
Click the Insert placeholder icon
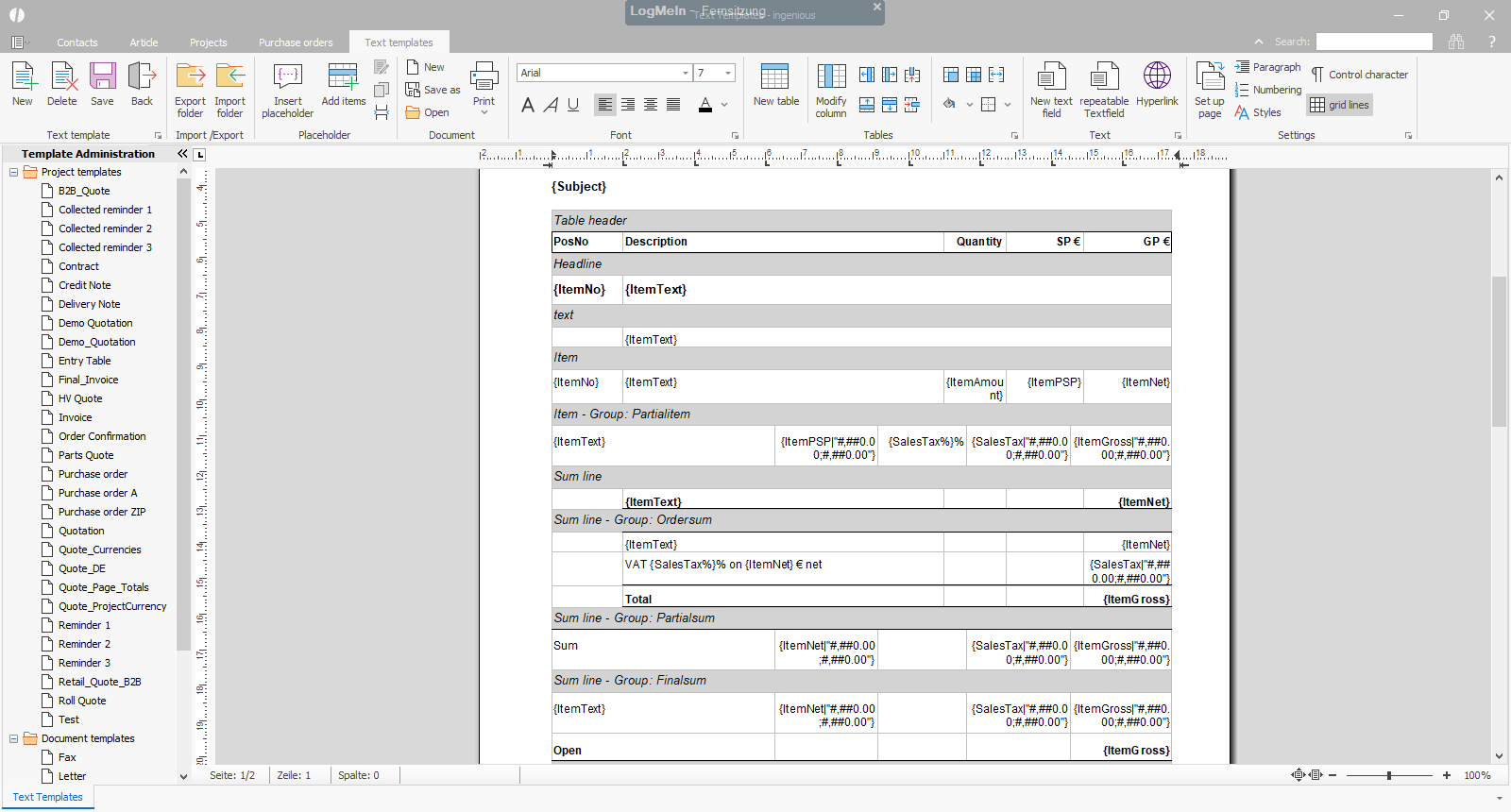[287, 77]
